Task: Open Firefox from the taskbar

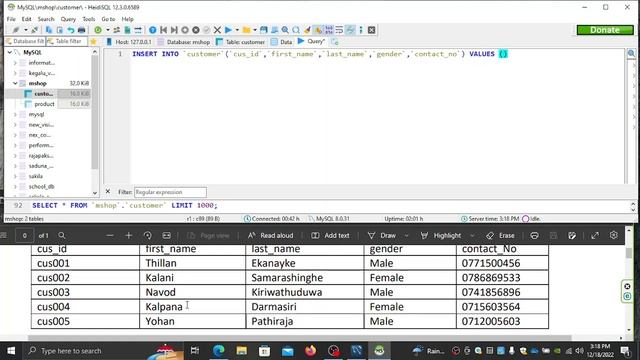Action: [310, 351]
